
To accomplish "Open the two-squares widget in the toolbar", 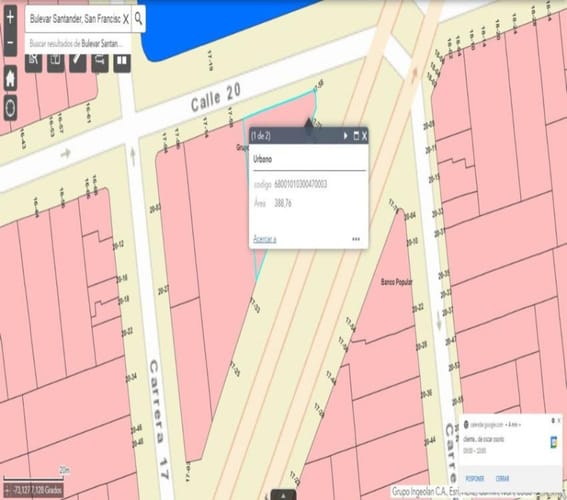I will pos(122,61).
